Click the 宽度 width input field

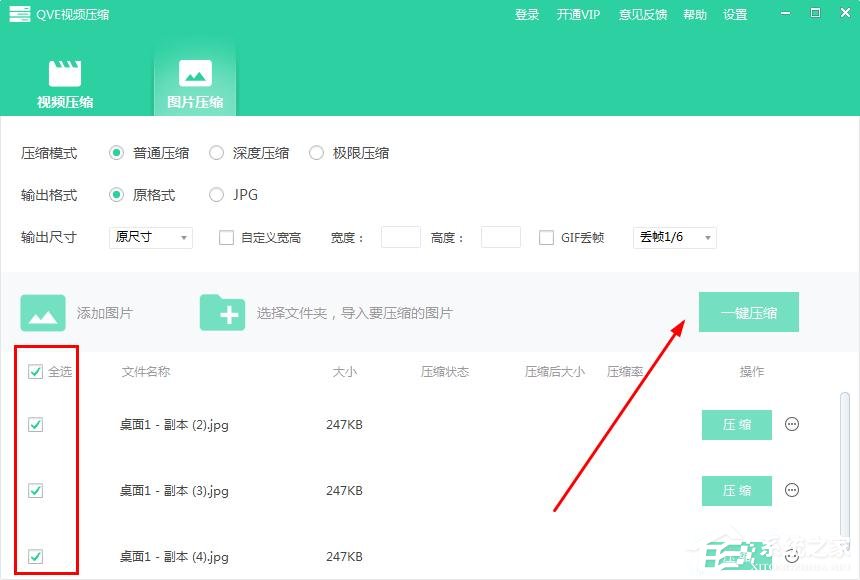click(399, 237)
